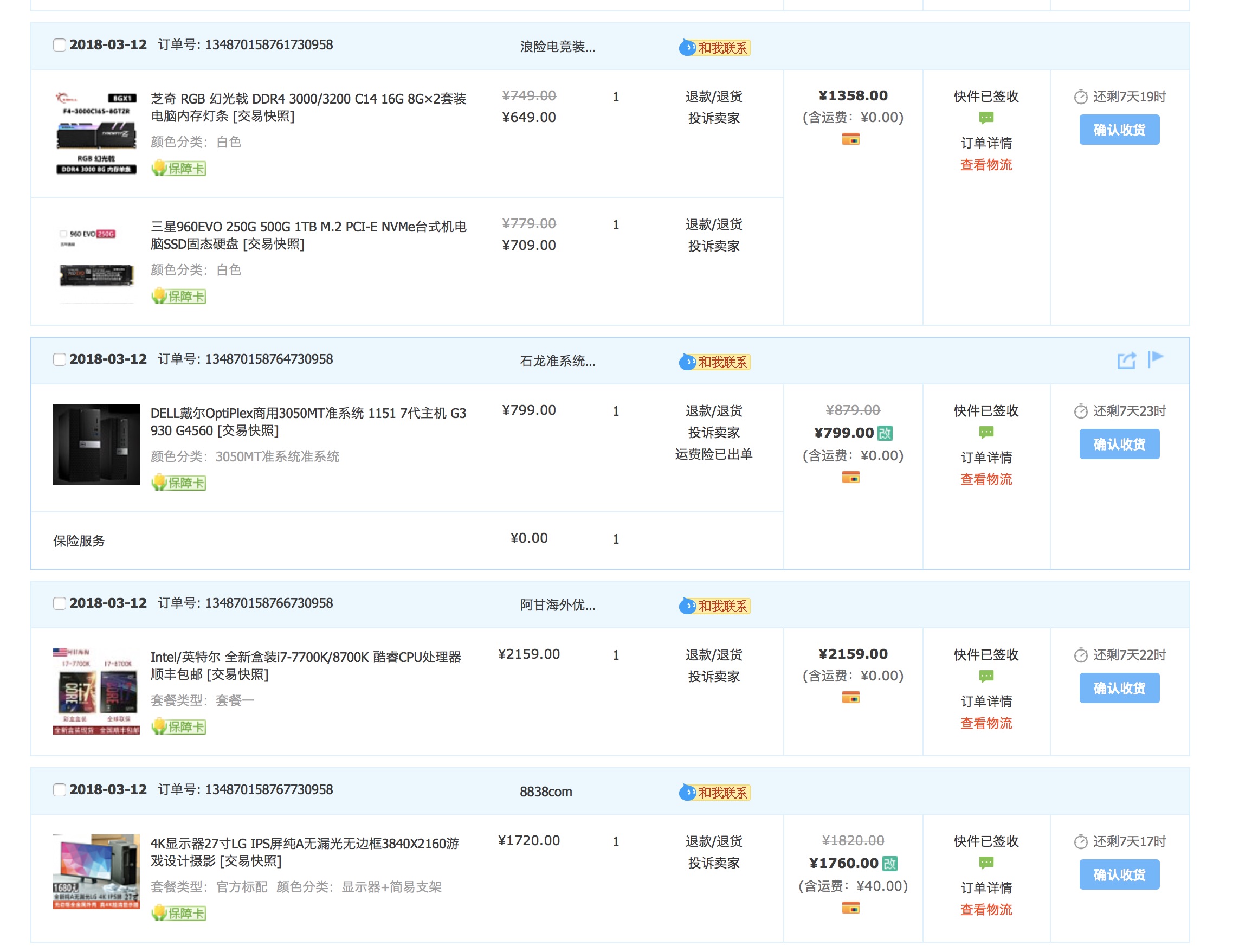Check the box for order 134870158767730958
This screenshot has height=952, width=1239.
tap(60, 789)
